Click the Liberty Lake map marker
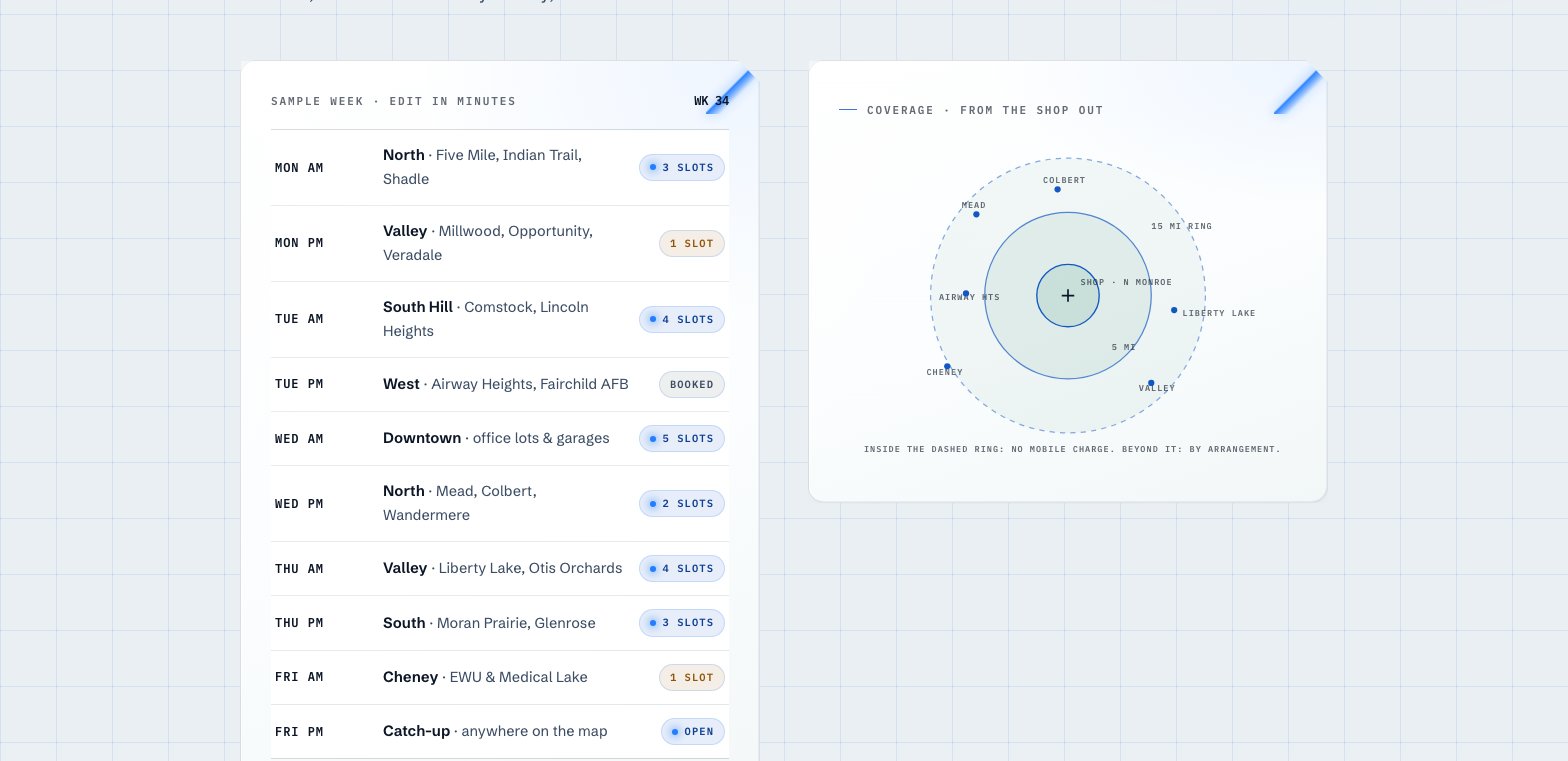This screenshot has height=761, width=1568. [x=1174, y=310]
